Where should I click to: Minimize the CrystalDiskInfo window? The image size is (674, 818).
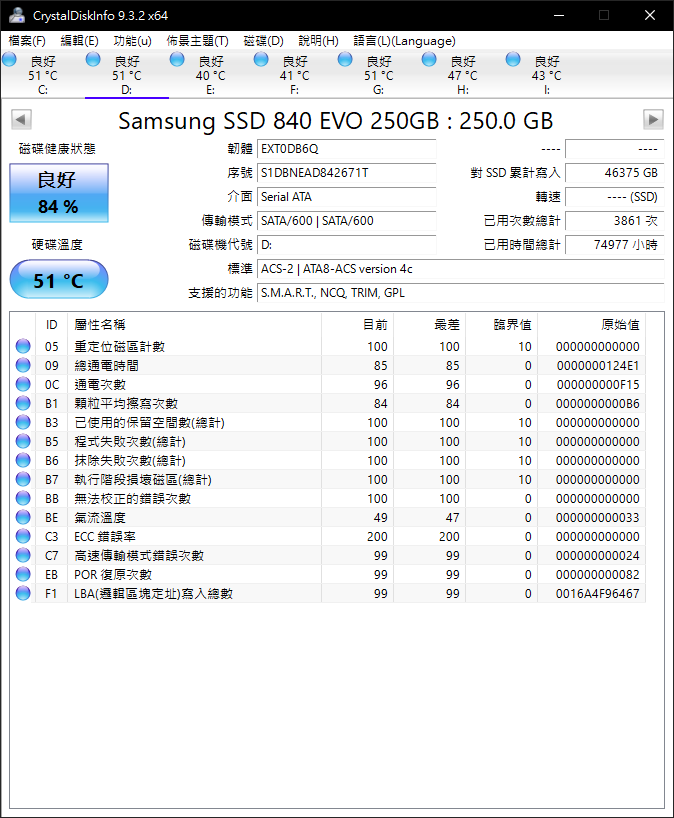559,15
